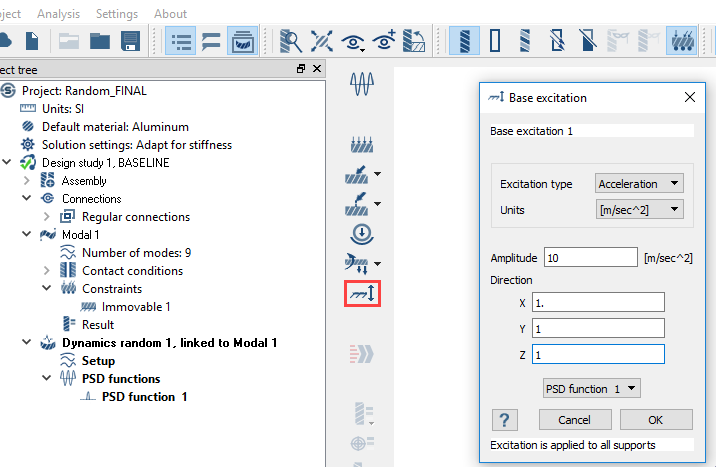Screen dimensions: 716x467
Task: Click the Amplitude input field
Action: pyautogui.click(x=591, y=257)
